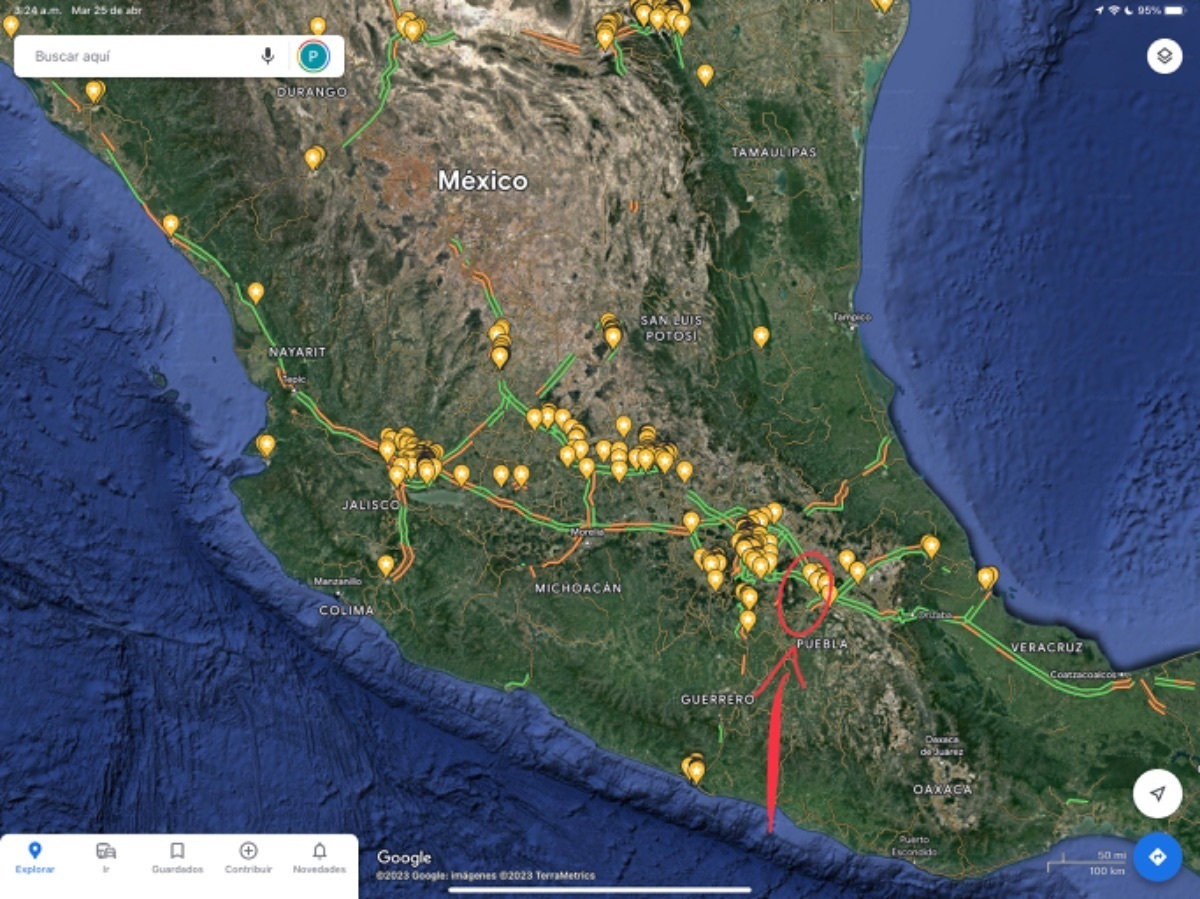Select the saved pin on Guerrero coast

(693, 768)
